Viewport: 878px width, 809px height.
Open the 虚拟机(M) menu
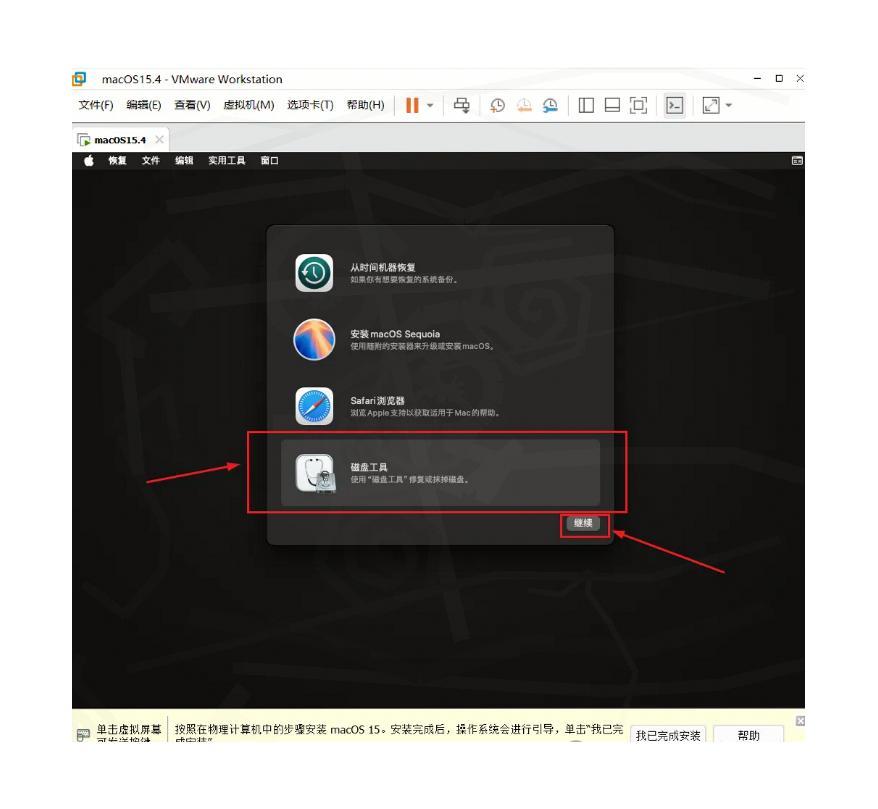pyautogui.click(x=249, y=105)
